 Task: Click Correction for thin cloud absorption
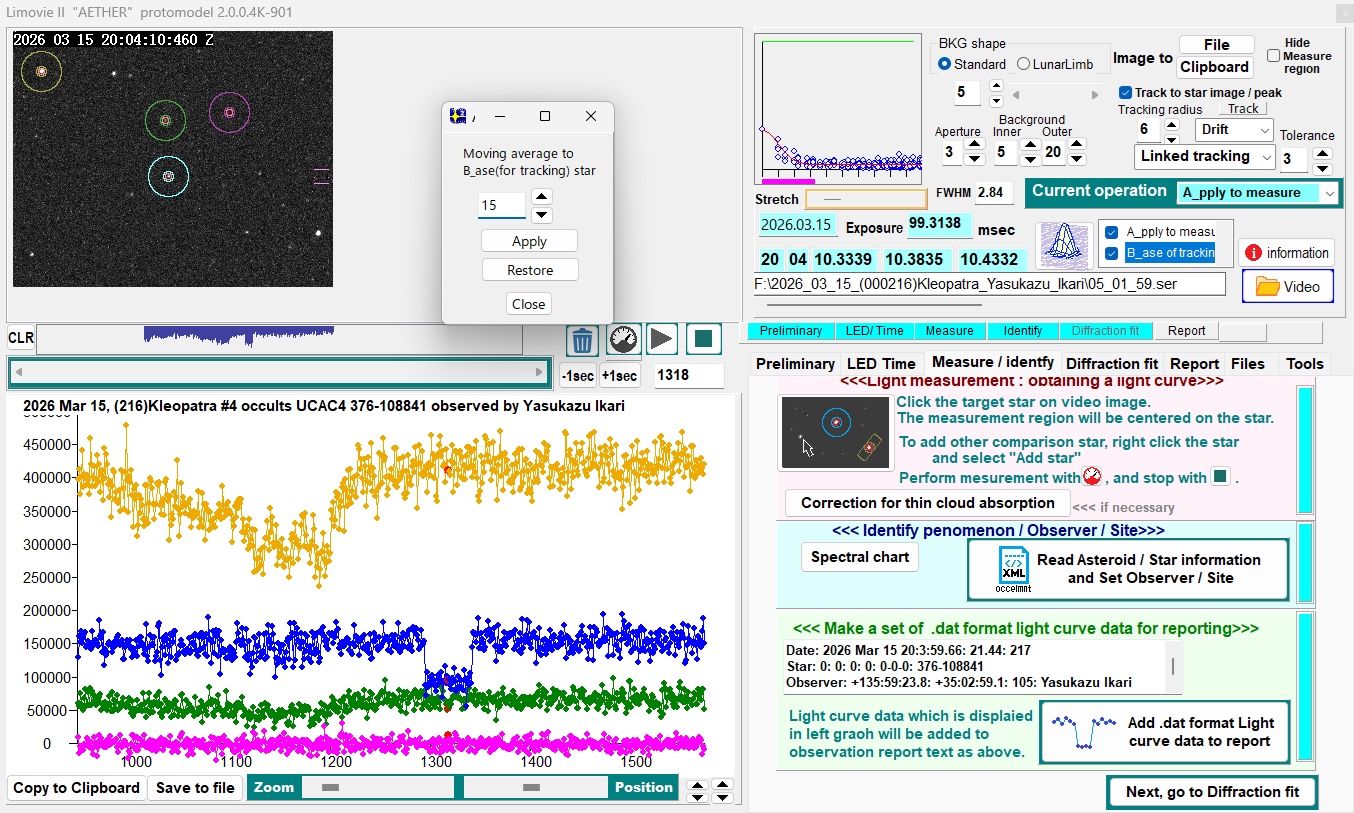[x=927, y=503]
